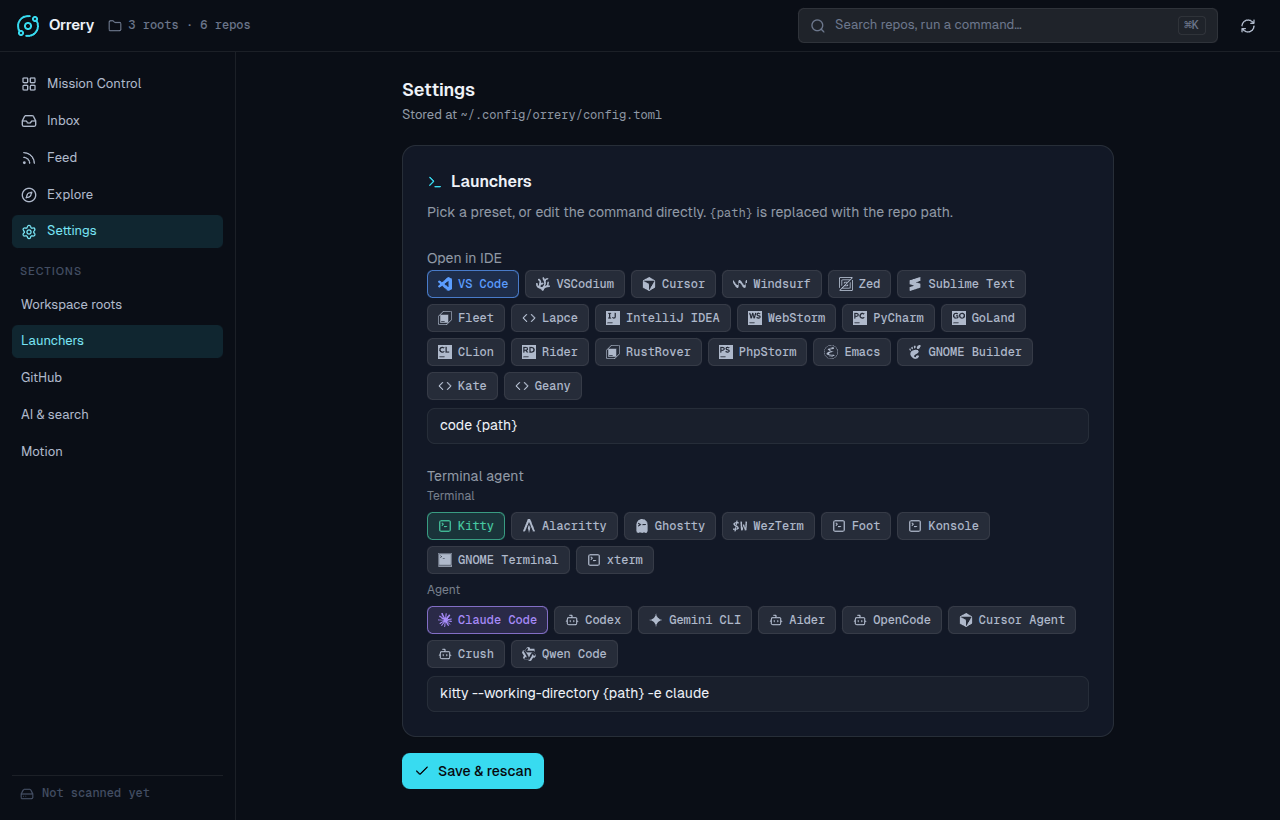Open the AI & search section
Viewport: 1280px width, 820px height.
(117, 415)
